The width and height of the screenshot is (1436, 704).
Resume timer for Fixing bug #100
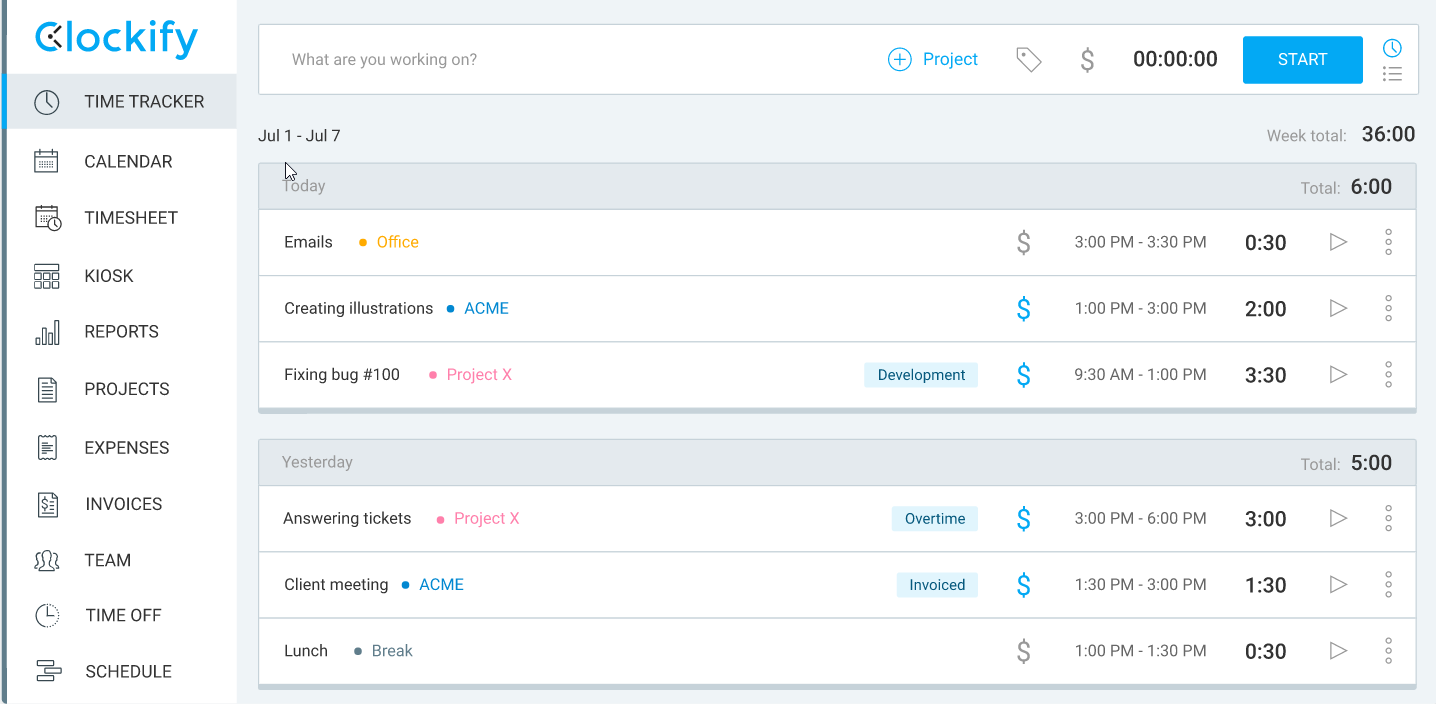pyautogui.click(x=1338, y=375)
